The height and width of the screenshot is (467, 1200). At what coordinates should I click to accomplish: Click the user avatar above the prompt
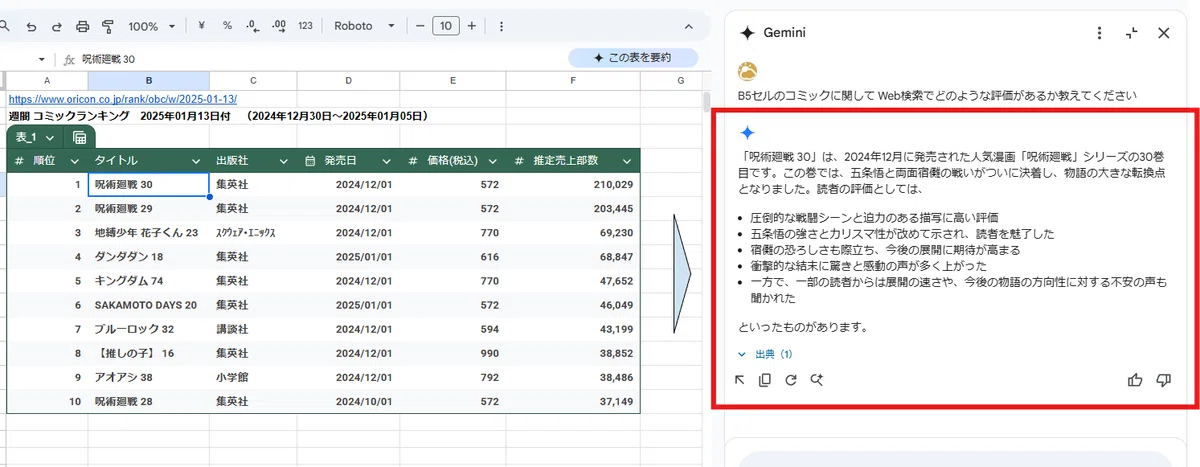(x=747, y=72)
